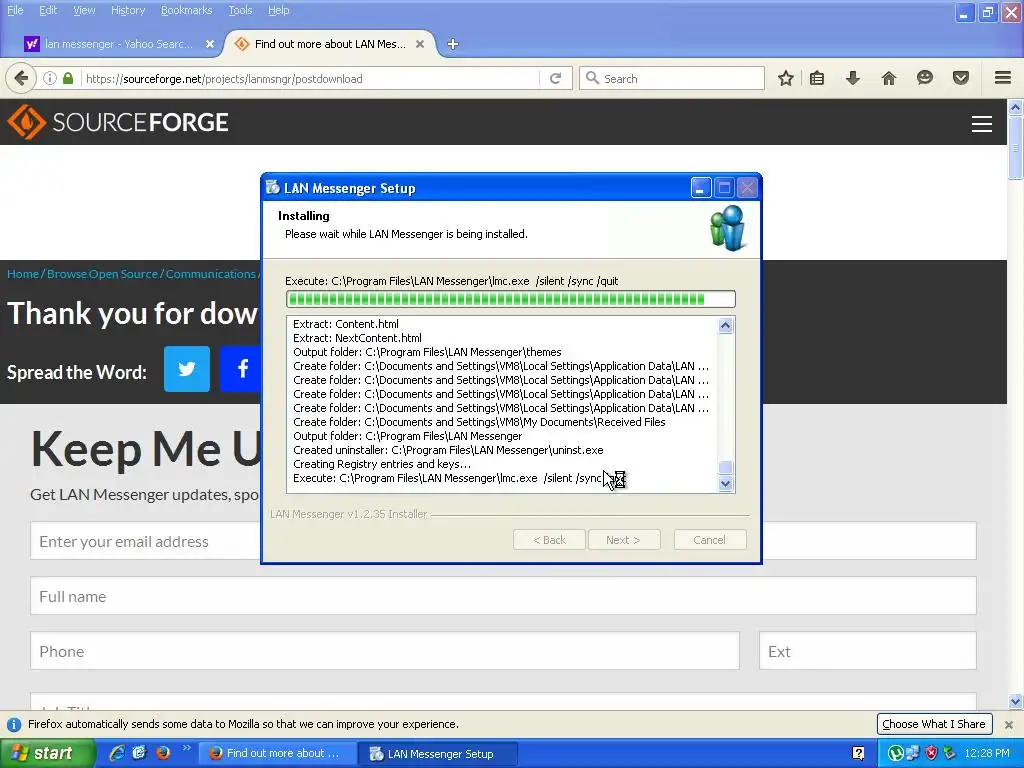Open the Tools menu

240,10
